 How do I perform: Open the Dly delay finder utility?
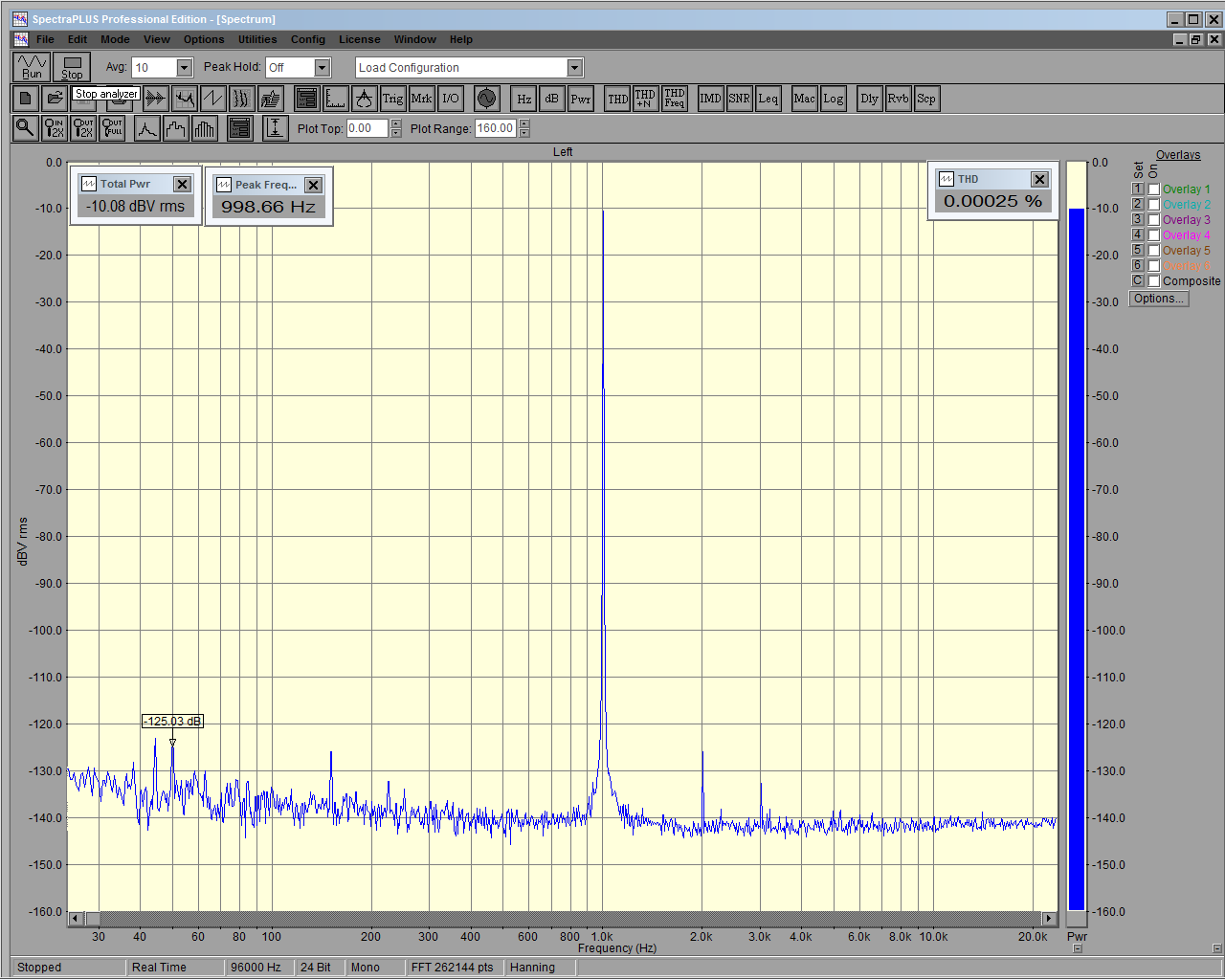870,99
